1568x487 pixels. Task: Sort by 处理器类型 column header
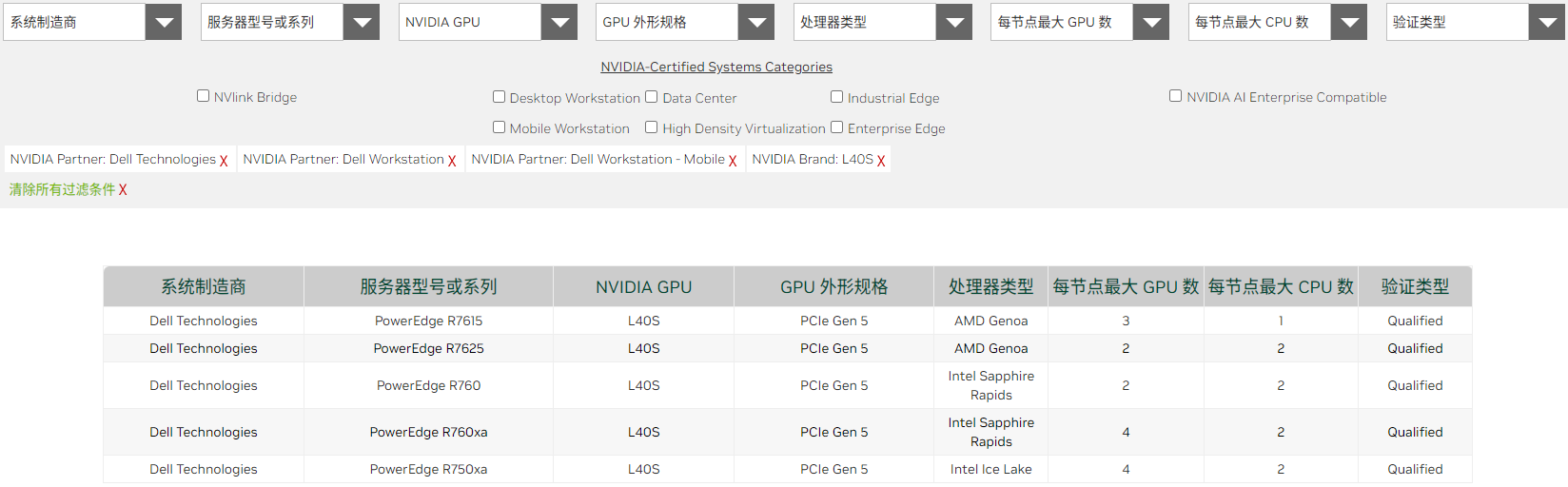991,286
